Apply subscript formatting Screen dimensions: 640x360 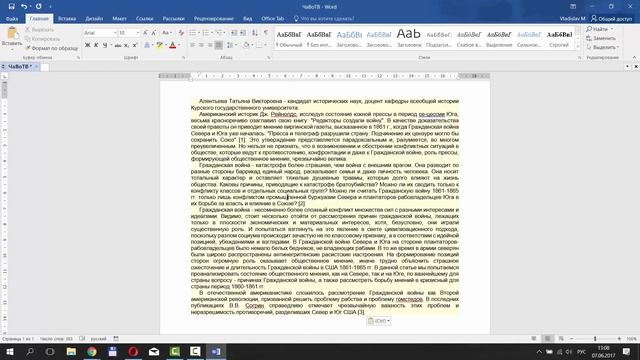(126, 45)
